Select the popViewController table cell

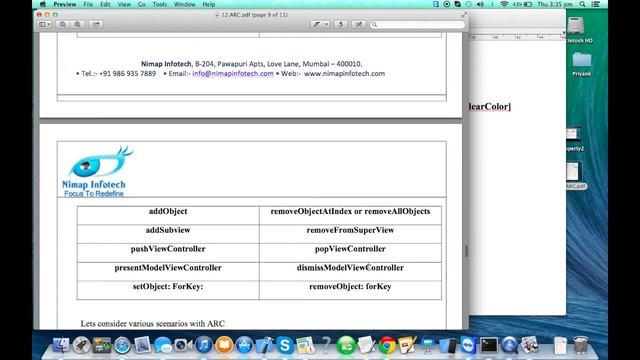point(350,253)
